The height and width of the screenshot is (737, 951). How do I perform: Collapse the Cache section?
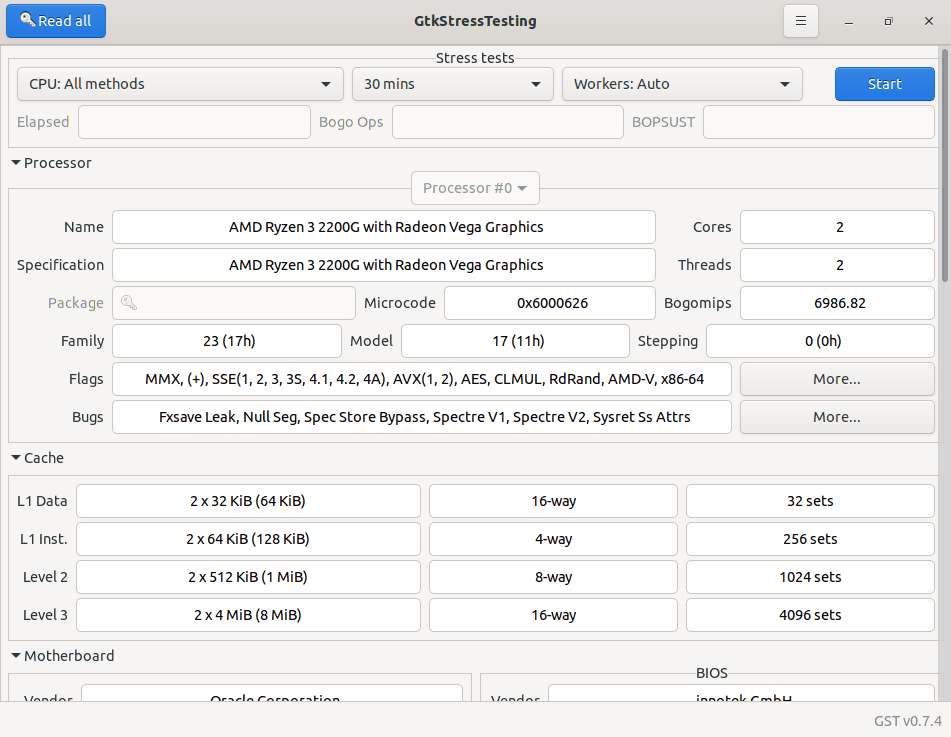click(16, 457)
